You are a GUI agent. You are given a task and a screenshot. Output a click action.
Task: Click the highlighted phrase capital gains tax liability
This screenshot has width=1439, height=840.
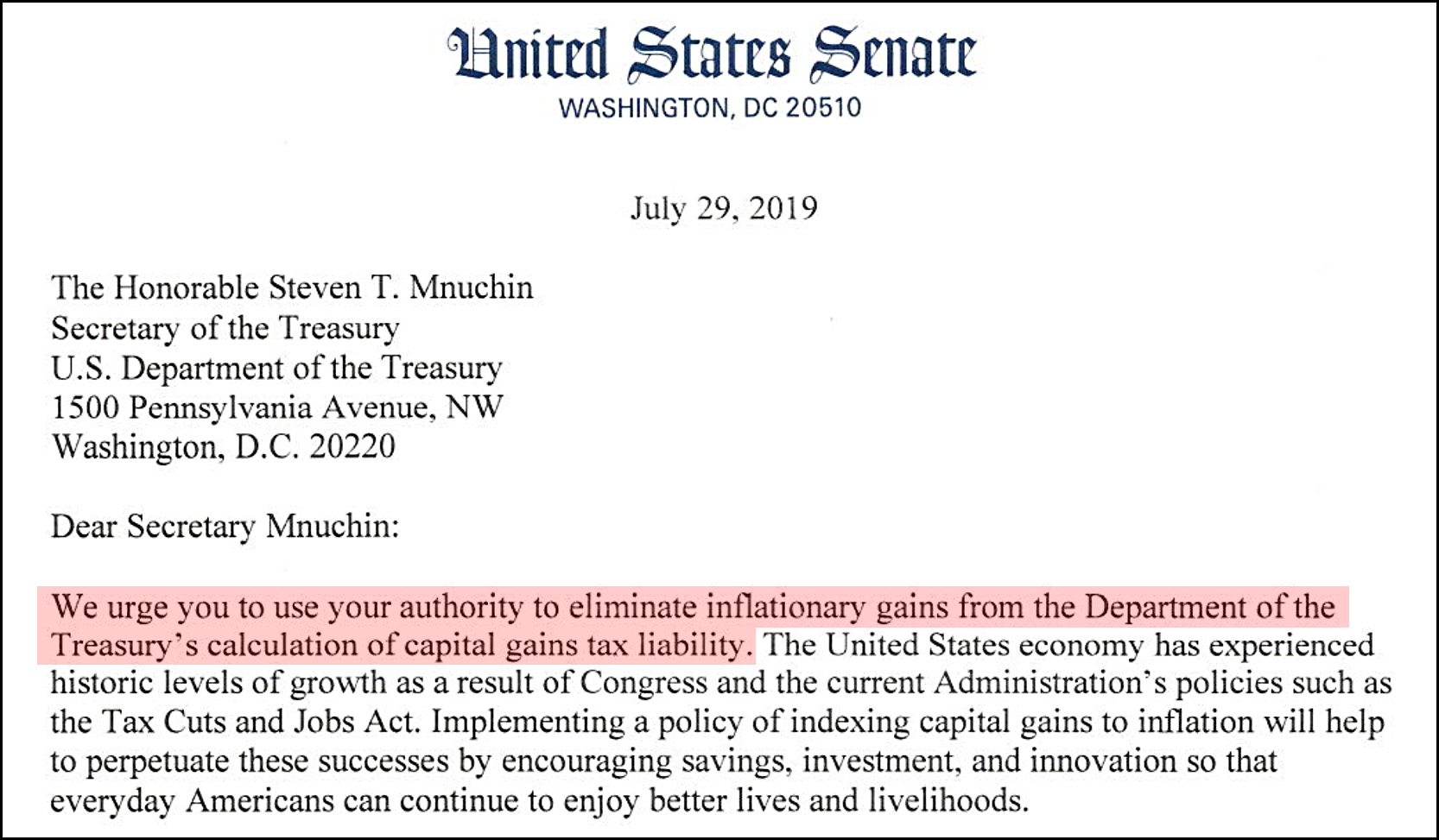tap(578, 646)
